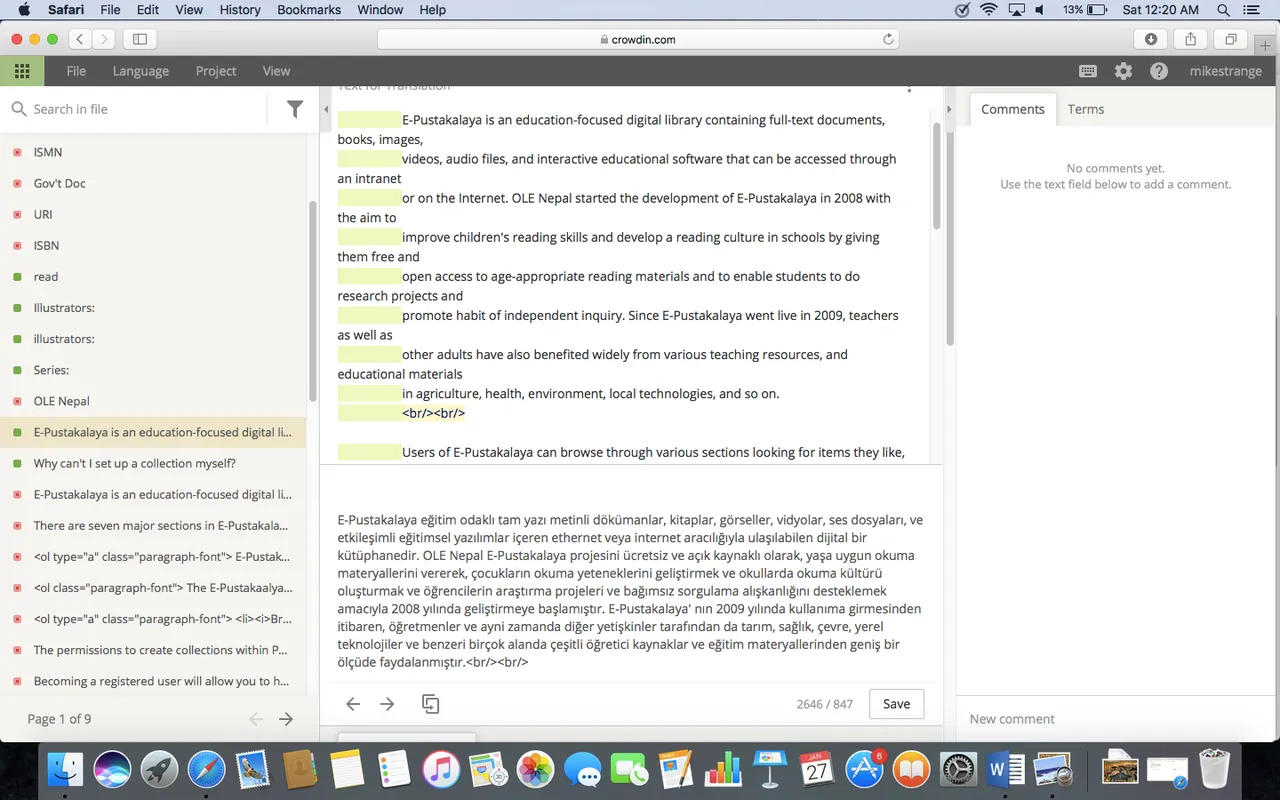Open editor settings gear icon
1280x800 pixels.
point(1124,71)
